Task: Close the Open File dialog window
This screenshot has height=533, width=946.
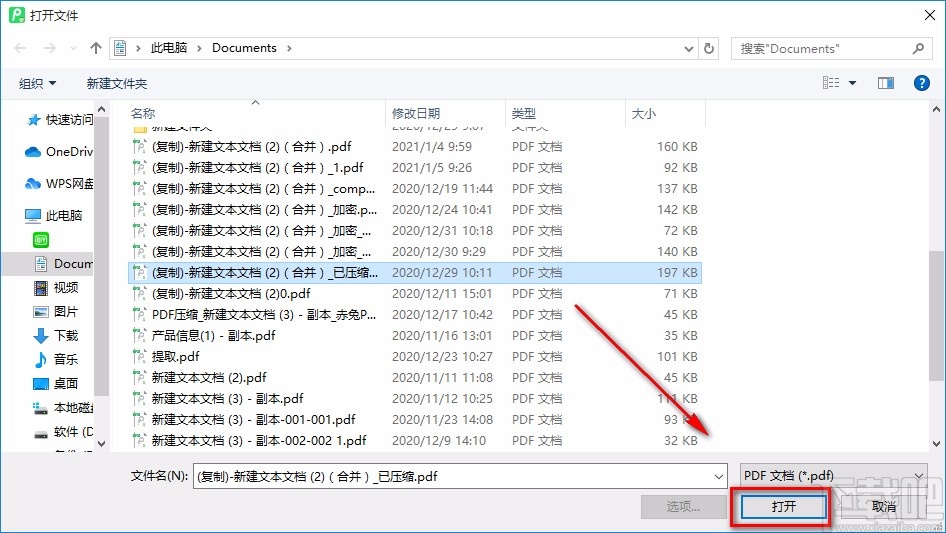Action: 930,15
